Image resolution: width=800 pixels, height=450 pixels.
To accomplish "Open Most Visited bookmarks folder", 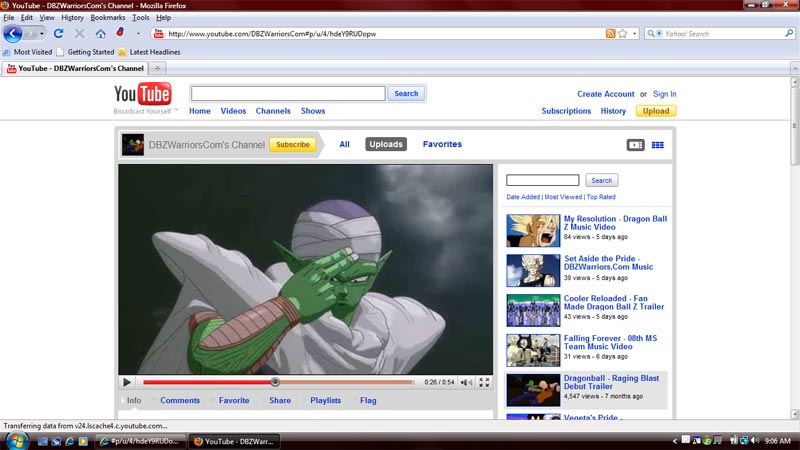I will [x=28, y=52].
